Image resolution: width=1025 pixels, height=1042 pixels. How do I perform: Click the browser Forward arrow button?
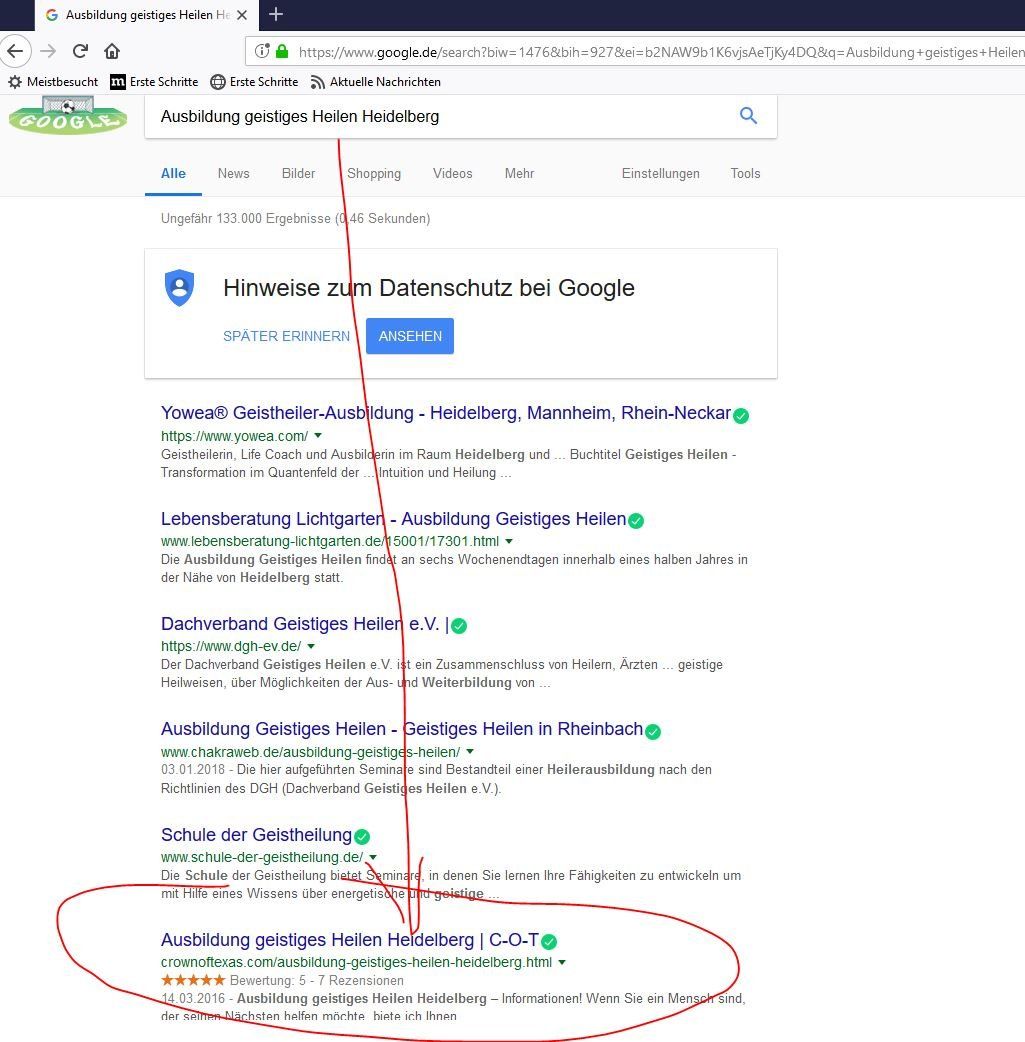[x=48, y=51]
